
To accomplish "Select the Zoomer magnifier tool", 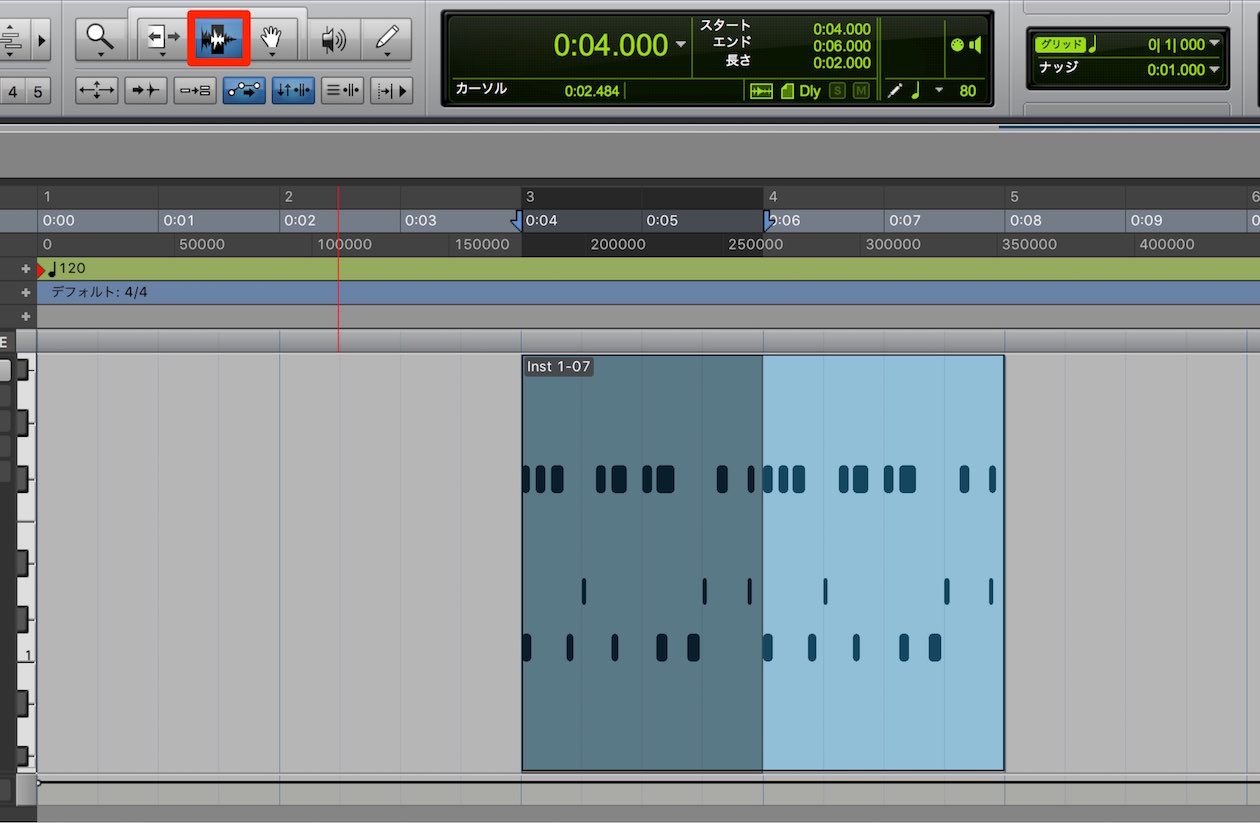I will point(100,39).
